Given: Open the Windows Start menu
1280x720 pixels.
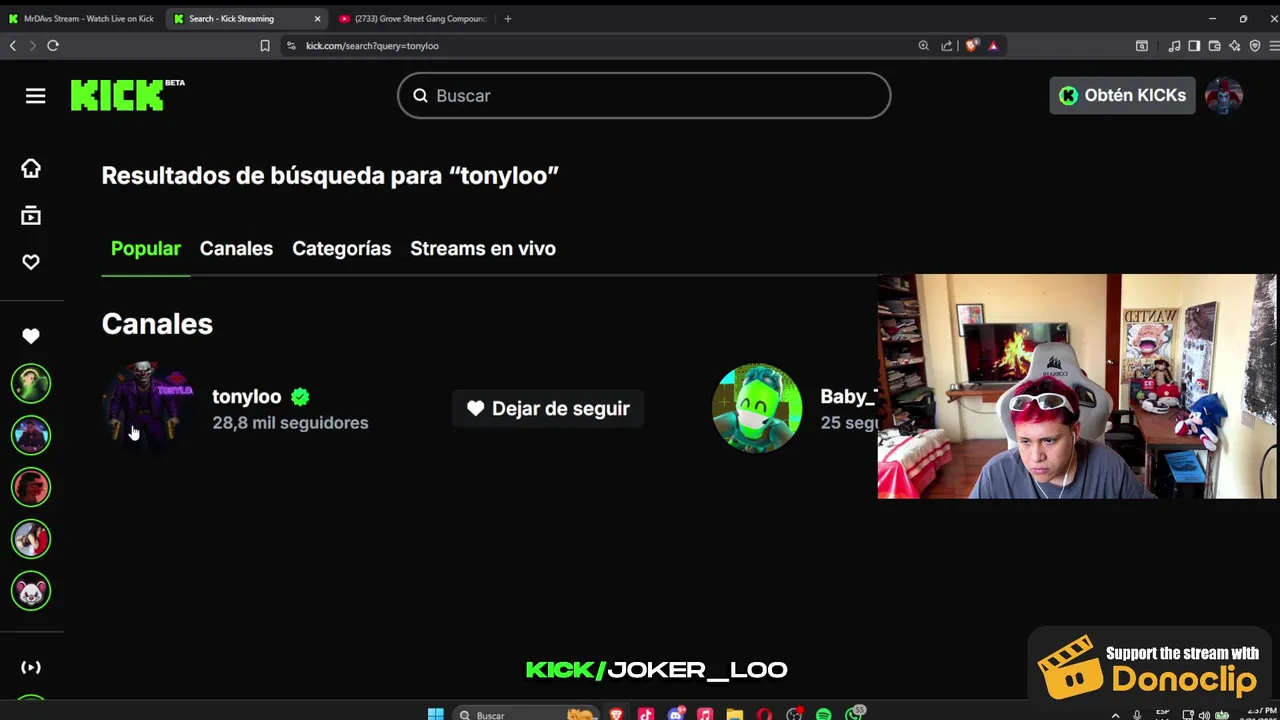Looking at the screenshot, I should point(436,714).
